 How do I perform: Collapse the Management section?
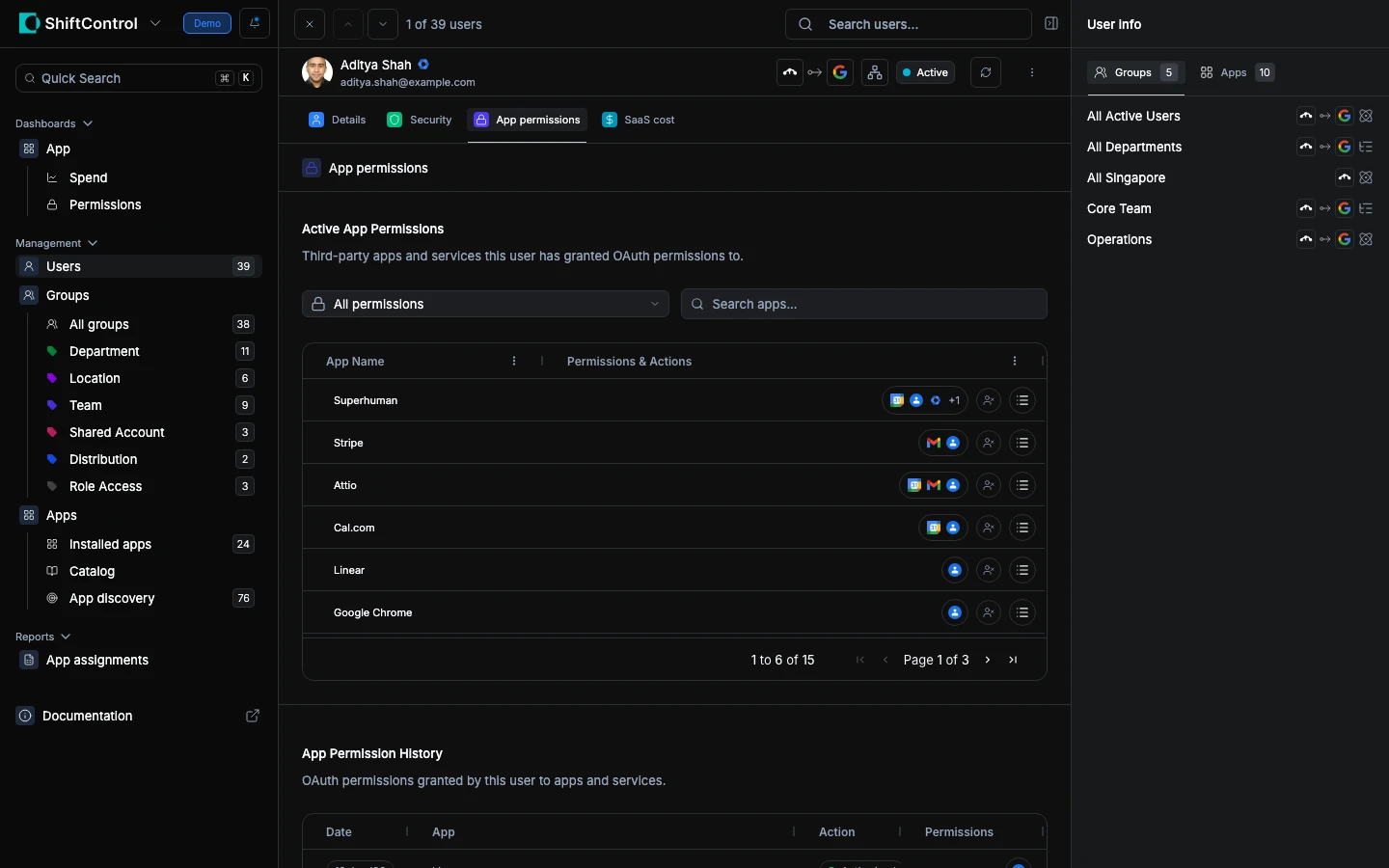tap(57, 243)
